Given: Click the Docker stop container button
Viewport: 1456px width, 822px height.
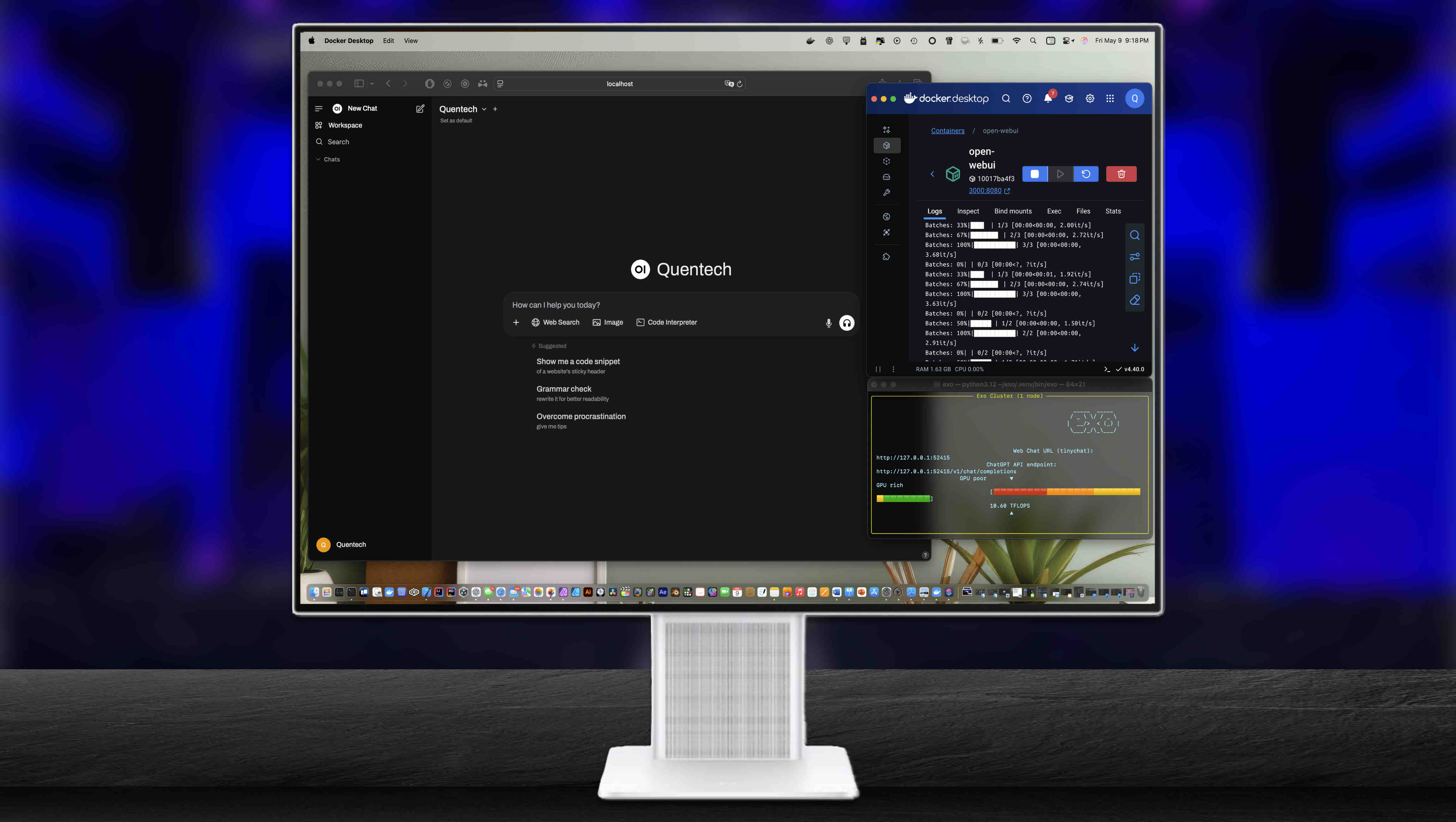Looking at the screenshot, I should (x=1034, y=174).
